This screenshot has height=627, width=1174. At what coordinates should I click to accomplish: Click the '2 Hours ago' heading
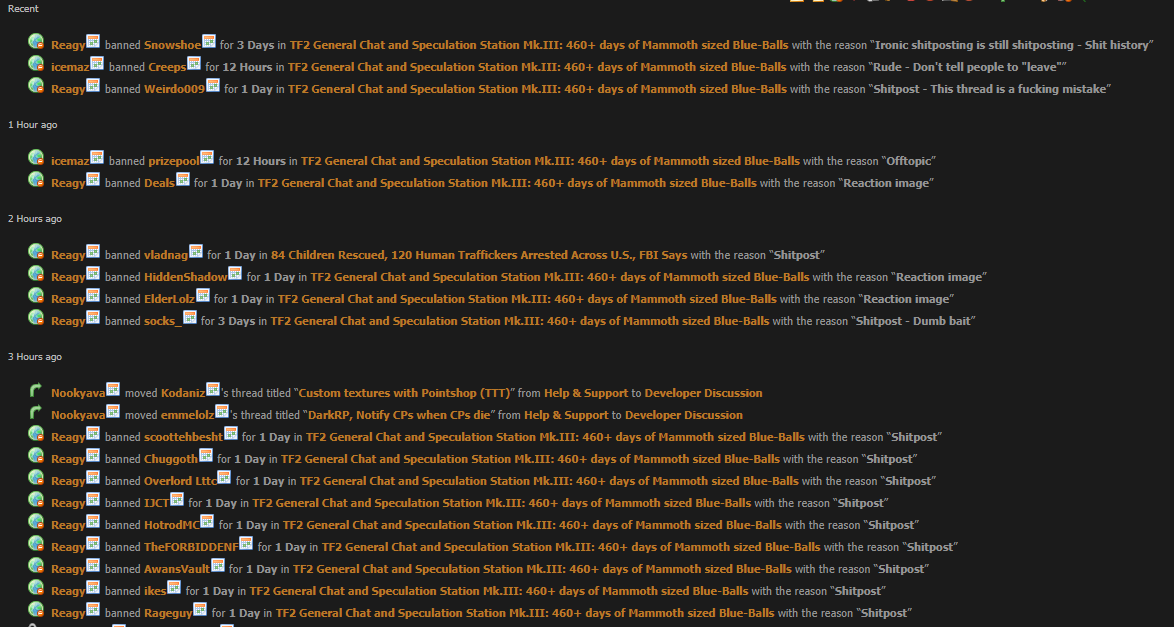34,219
